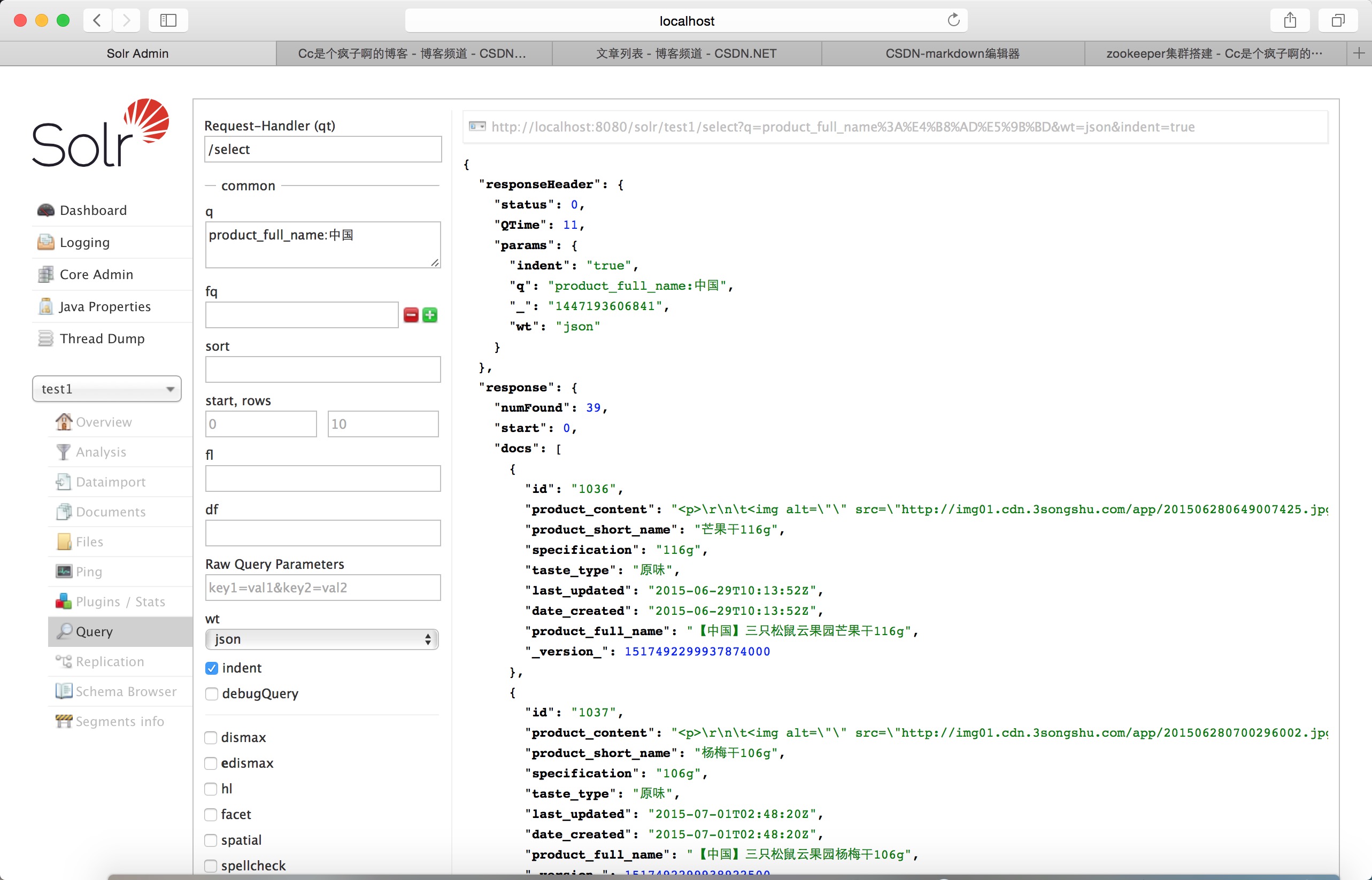Click the Request-Handler (qt) input field
The image size is (1372, 880).
(323, 149)
